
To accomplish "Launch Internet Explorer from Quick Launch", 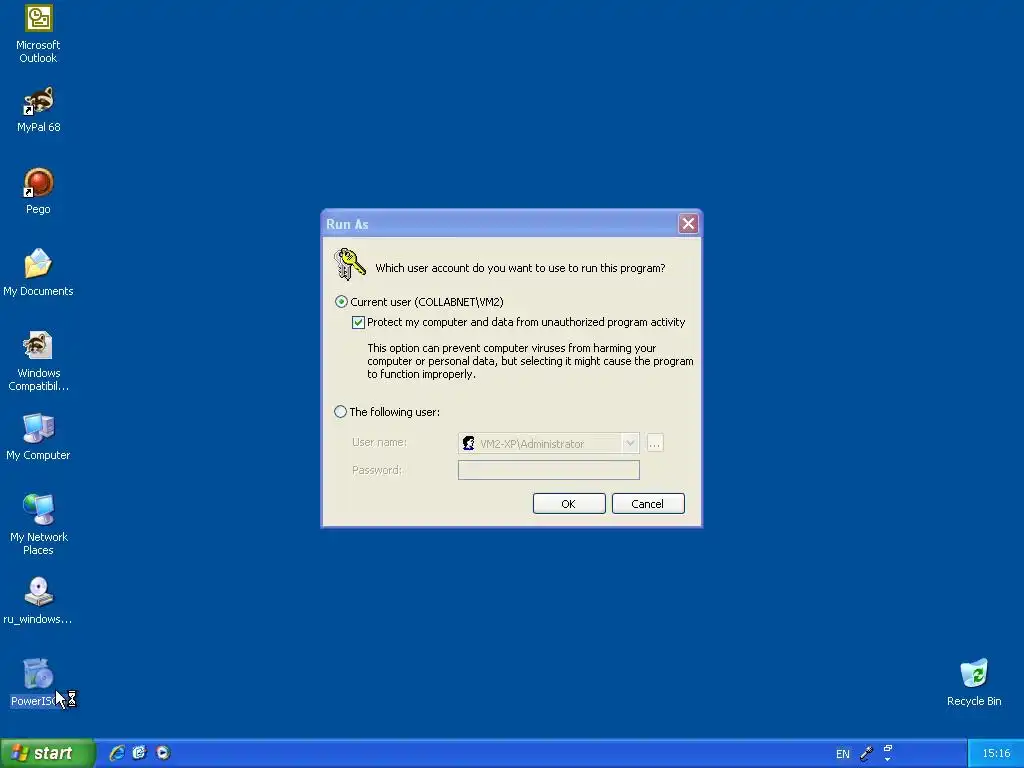I will [x=117, y=753].
